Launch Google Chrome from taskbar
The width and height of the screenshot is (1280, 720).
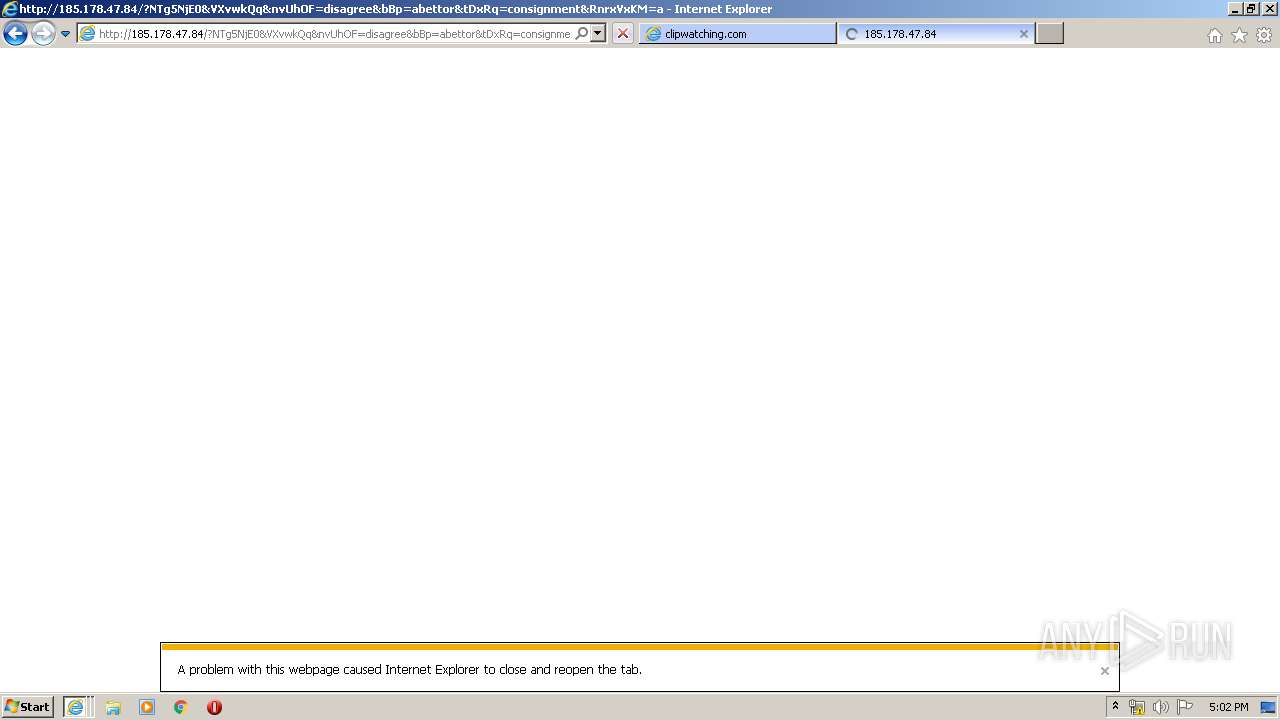(x=180, y=707)
